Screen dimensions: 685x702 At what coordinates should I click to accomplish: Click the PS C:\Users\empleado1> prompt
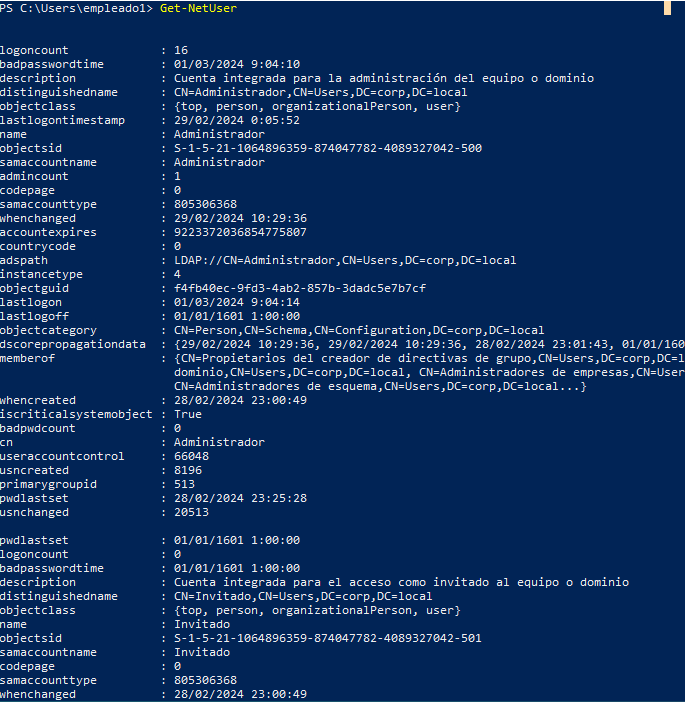(76, 8)
